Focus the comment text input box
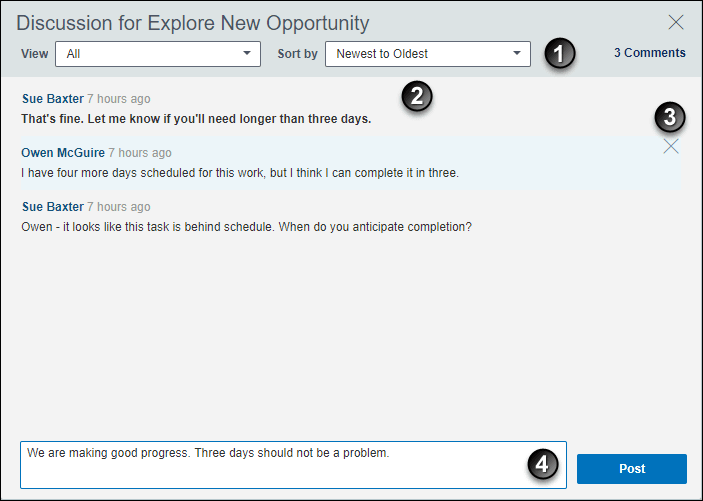 [x=293, y=465]
